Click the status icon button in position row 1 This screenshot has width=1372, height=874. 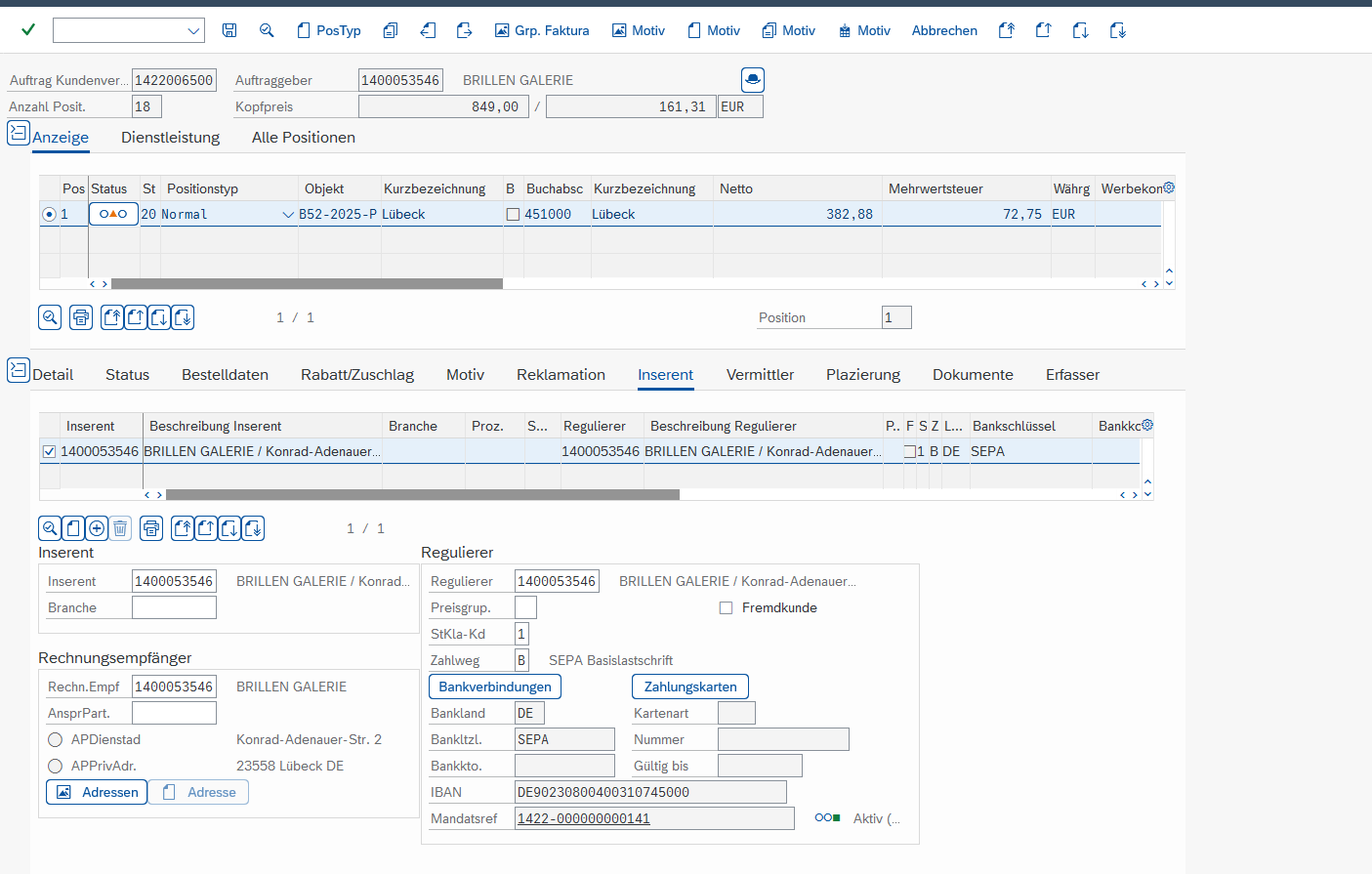[x=113, y=214]
